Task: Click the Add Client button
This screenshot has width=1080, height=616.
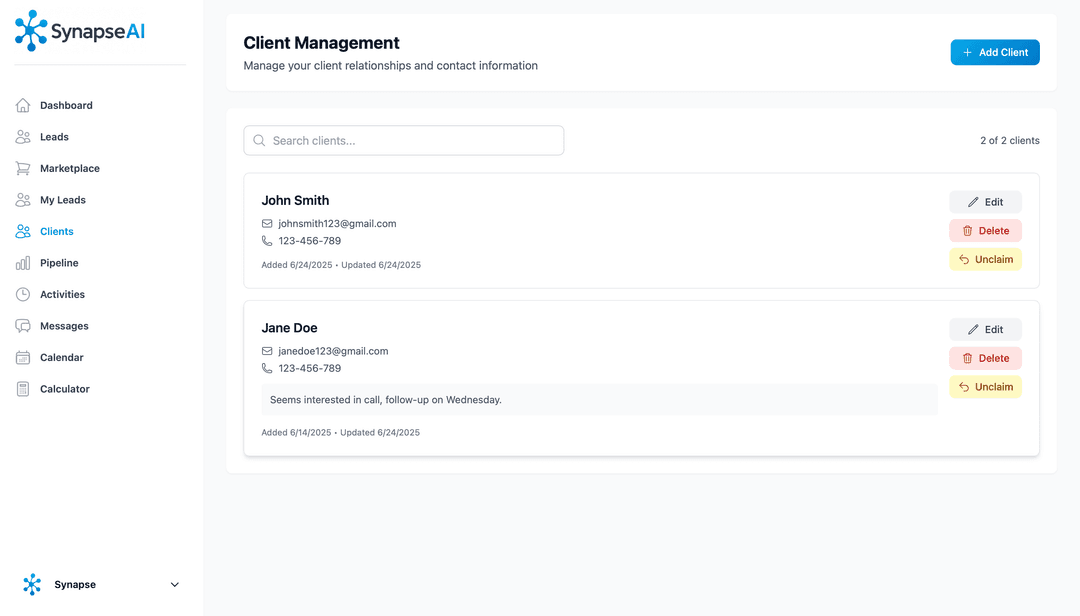Action: [x=994, y=52]
